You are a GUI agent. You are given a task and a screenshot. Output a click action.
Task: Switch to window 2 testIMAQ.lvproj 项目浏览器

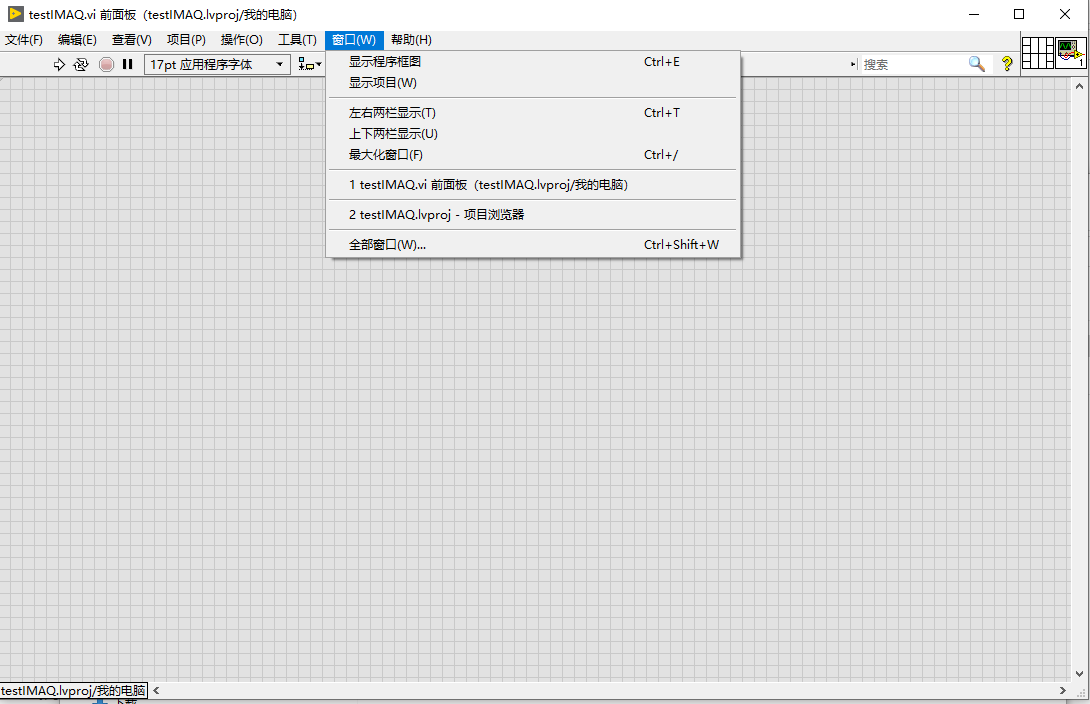point(533,215)
